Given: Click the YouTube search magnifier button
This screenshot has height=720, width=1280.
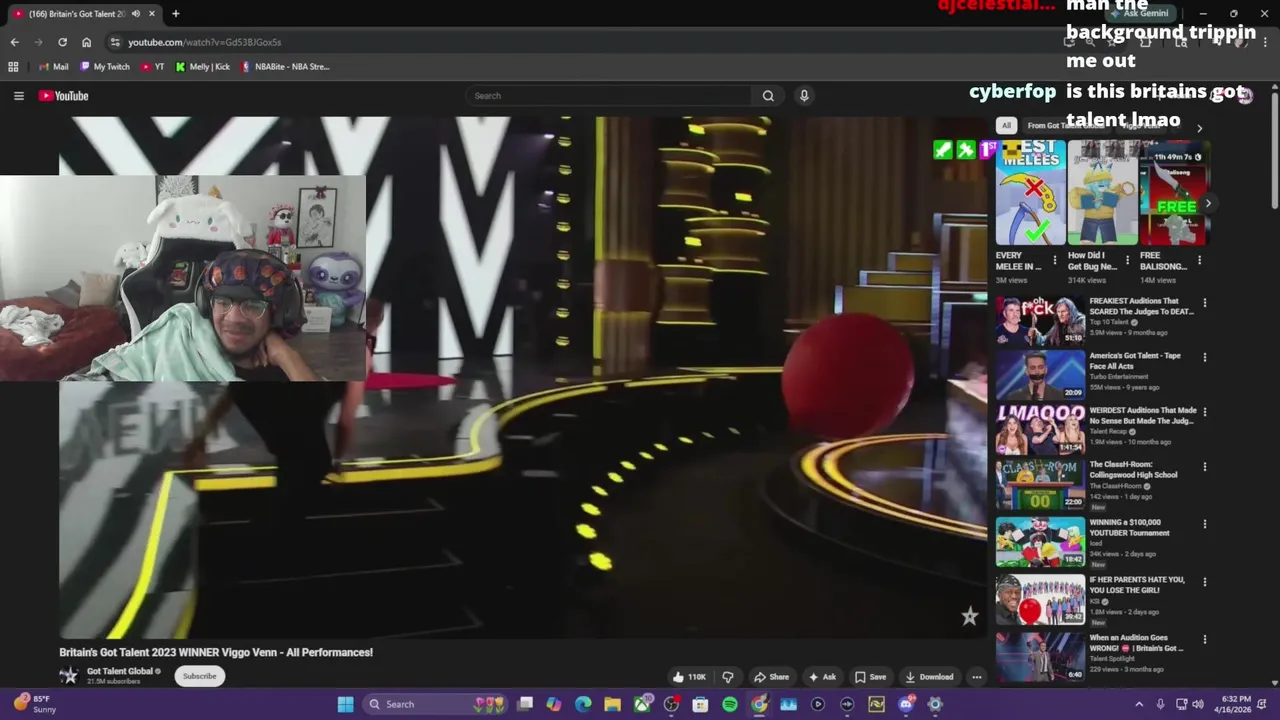Looking at the screenshot, I should (x=768, y=96).
